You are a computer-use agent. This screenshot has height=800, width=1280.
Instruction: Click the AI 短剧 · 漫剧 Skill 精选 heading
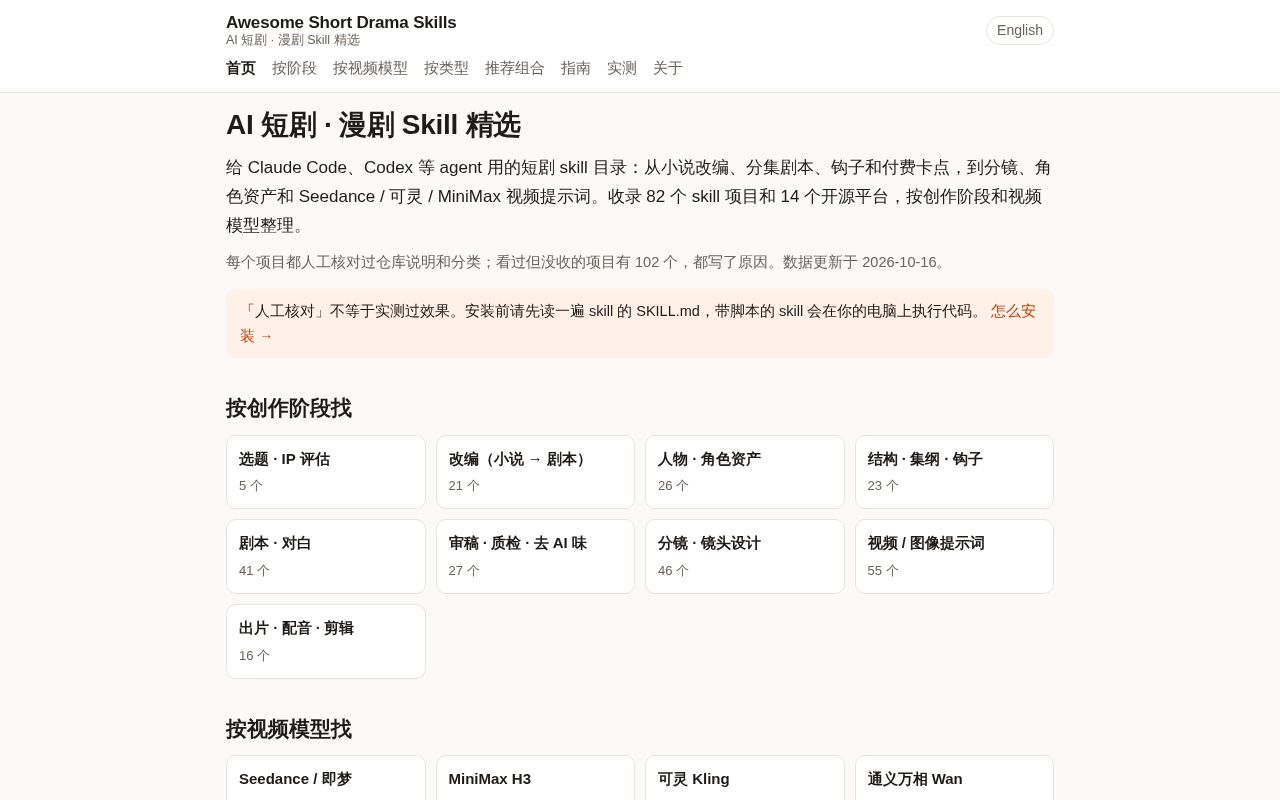tap(373, 125)
